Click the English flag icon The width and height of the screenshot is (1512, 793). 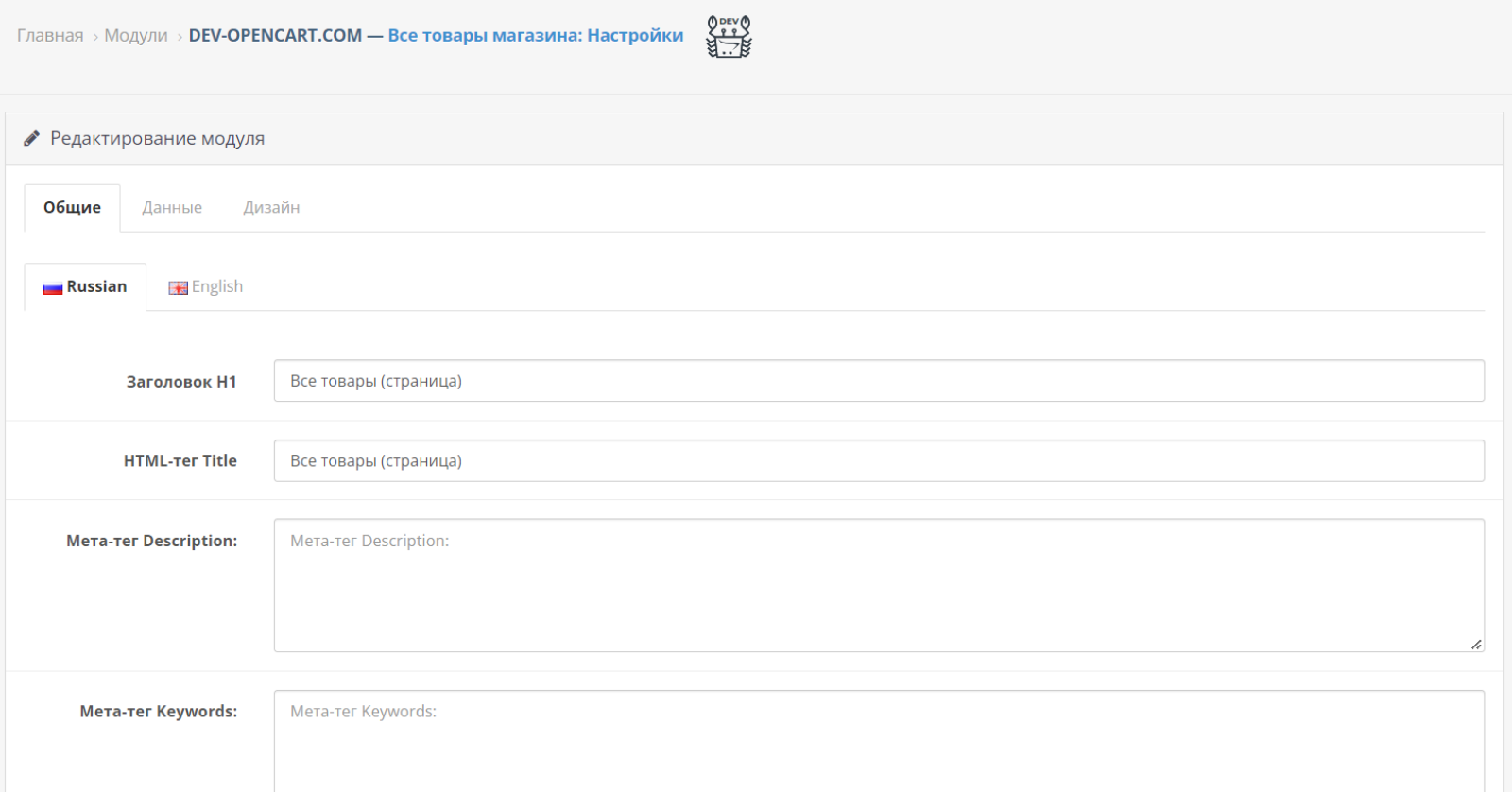point(178,288)
